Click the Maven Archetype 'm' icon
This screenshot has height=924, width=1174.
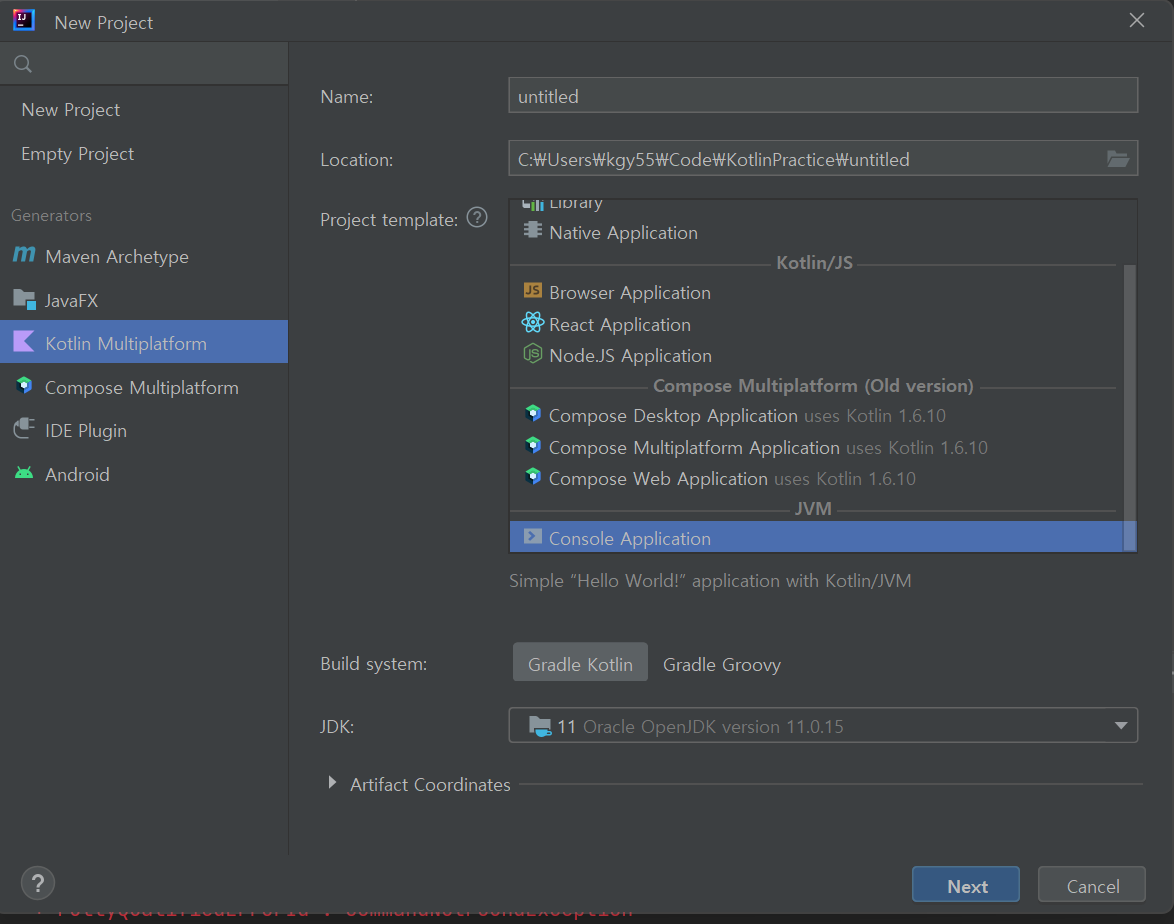point(24,255)
